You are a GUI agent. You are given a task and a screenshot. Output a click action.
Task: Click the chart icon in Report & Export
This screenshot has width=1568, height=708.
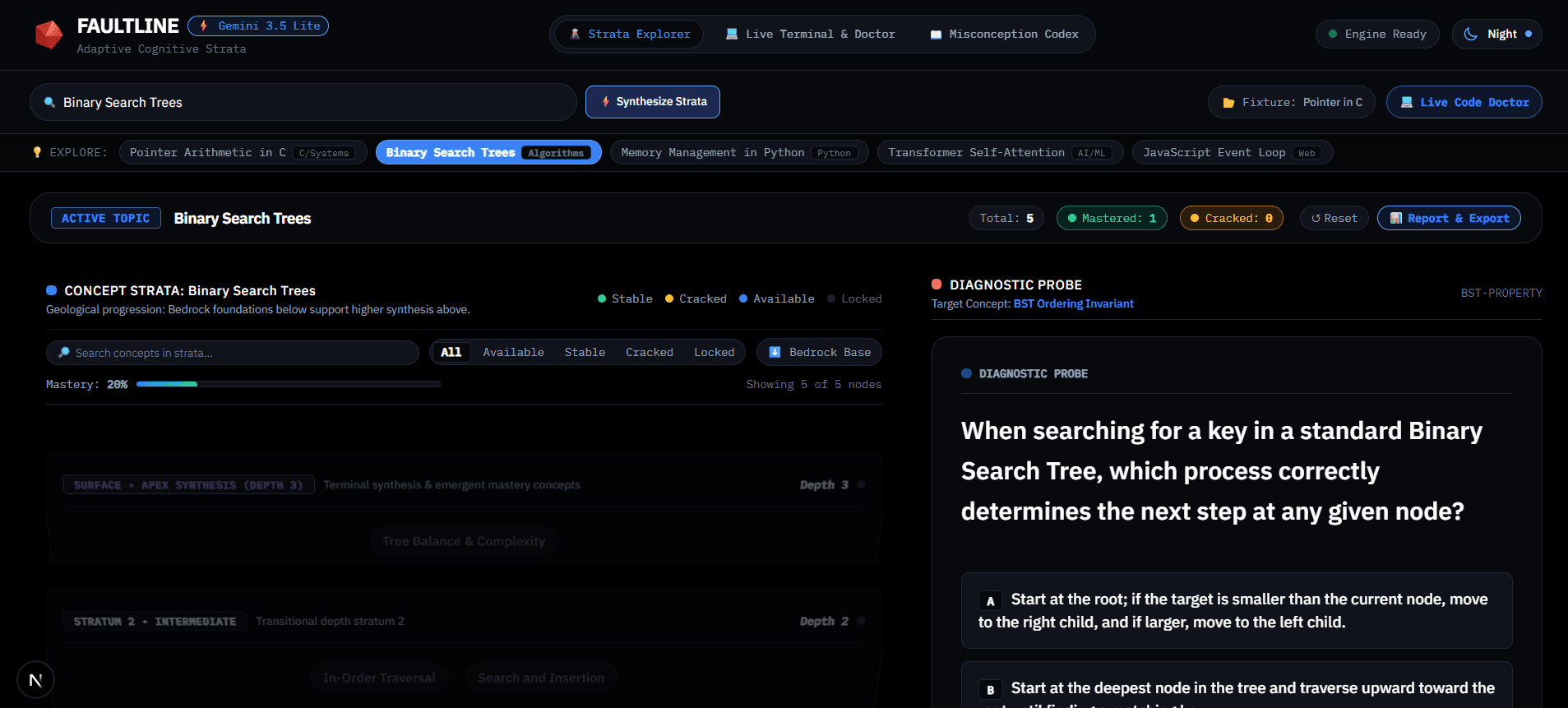[1396, 218]
